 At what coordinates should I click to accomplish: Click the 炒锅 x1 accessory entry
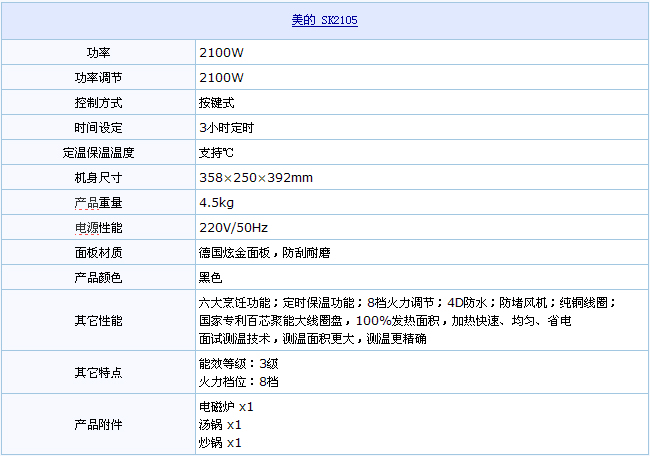221,442
